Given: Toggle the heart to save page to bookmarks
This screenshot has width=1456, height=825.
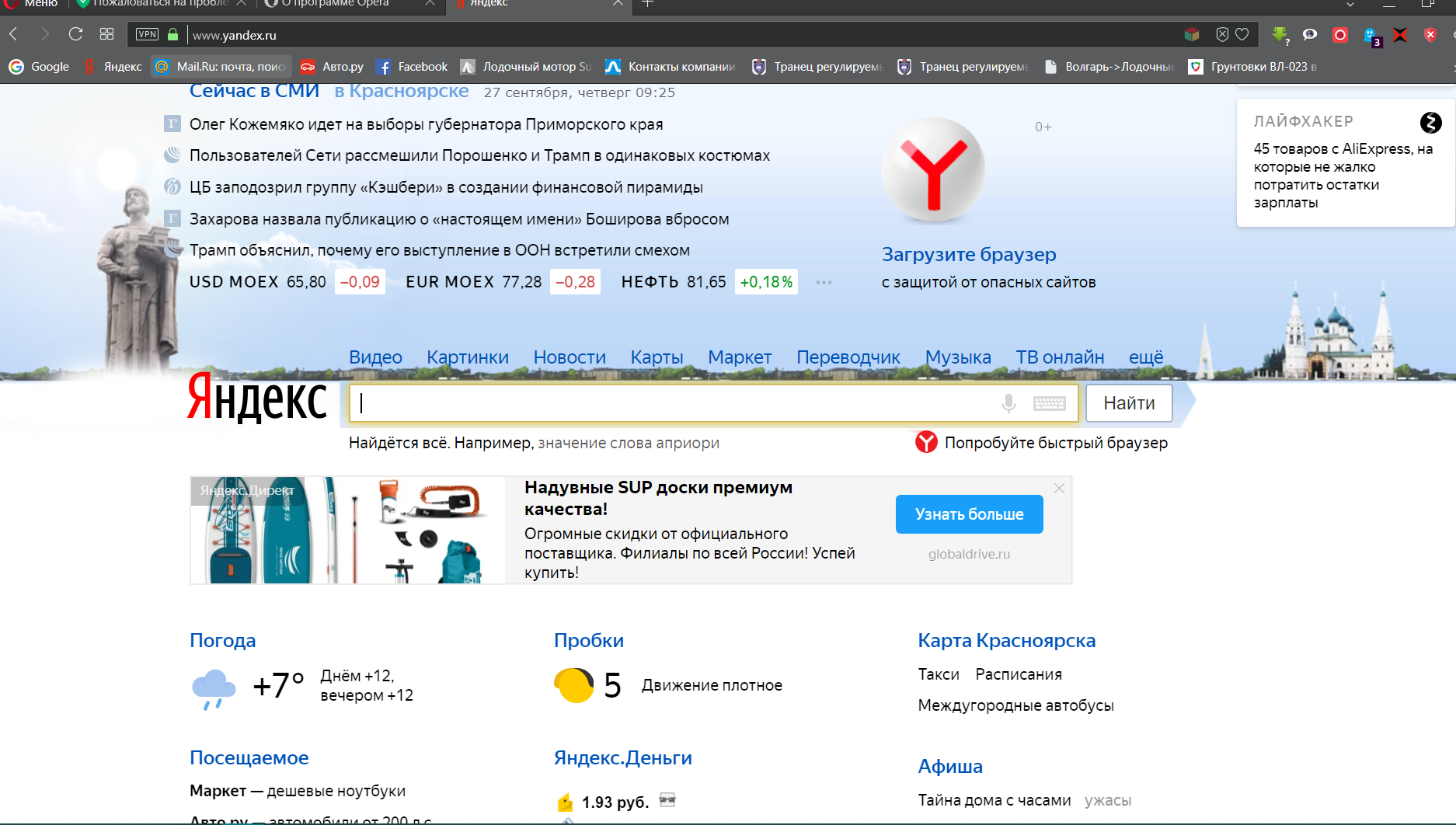Looking at the screenshot, I should coord(1242,34).
